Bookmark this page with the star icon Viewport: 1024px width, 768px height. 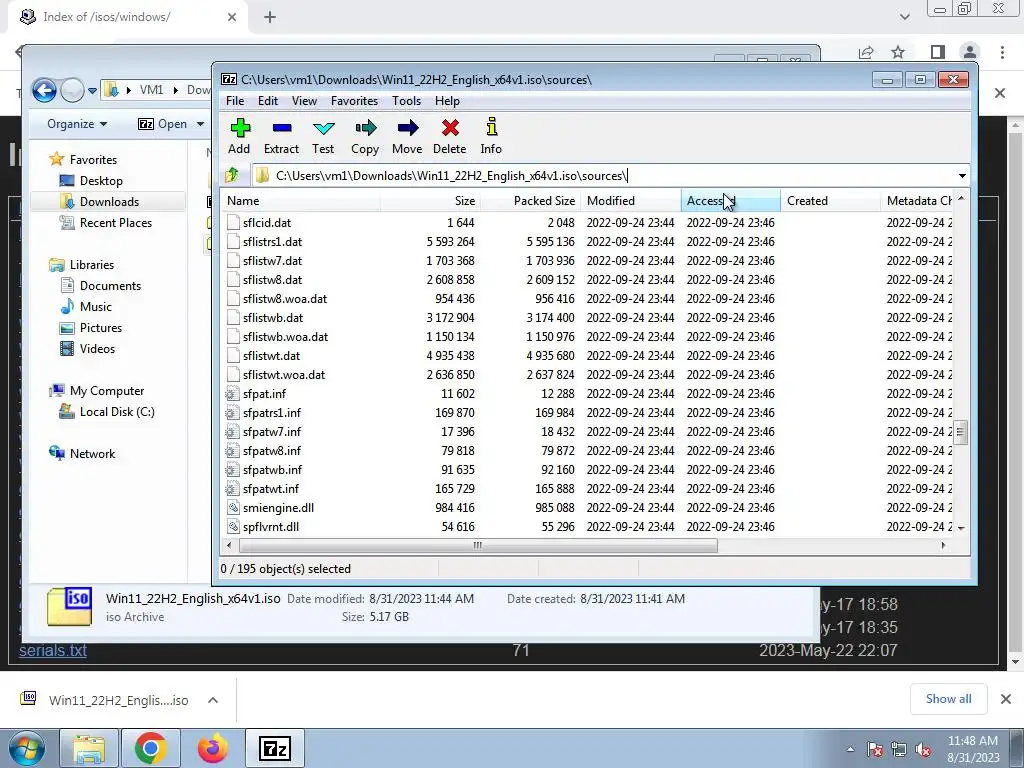click(898, 52)
